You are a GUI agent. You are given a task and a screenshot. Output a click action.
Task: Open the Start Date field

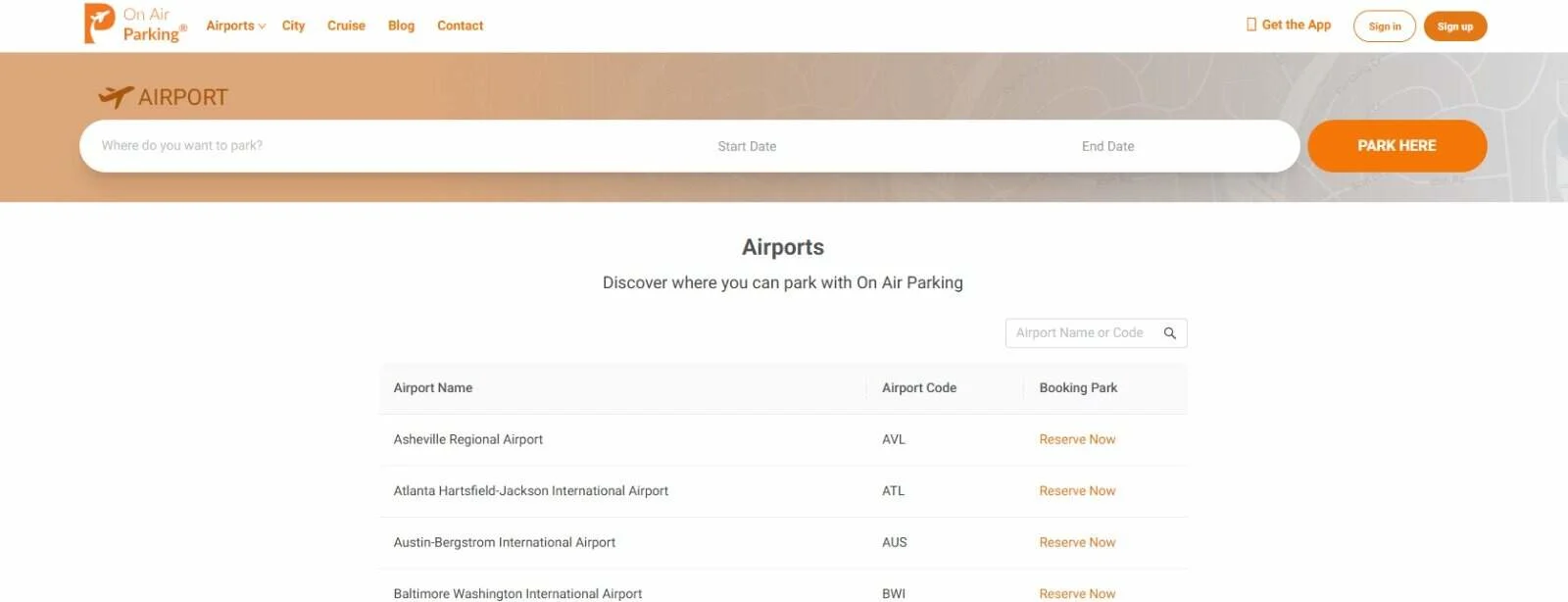pos(747,146)
